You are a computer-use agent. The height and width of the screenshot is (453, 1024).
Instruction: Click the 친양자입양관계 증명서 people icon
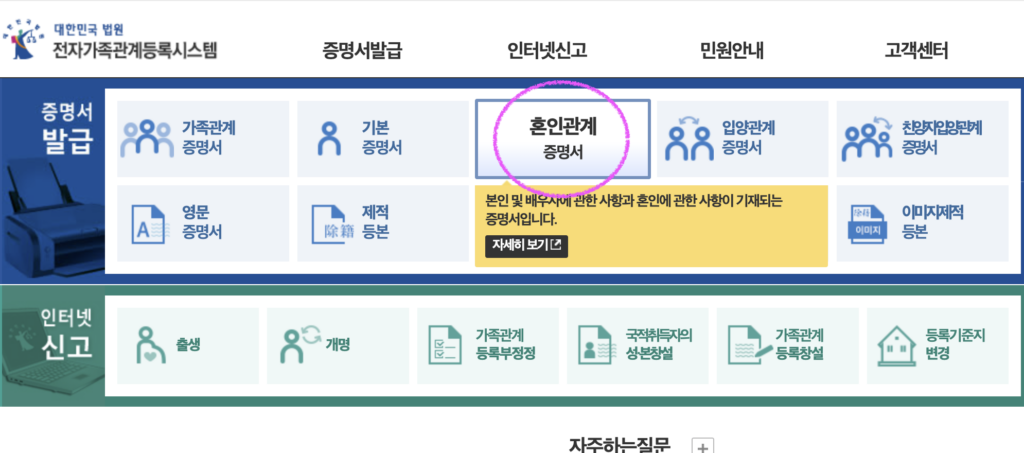pyautogui.click(x=867, y=139)
